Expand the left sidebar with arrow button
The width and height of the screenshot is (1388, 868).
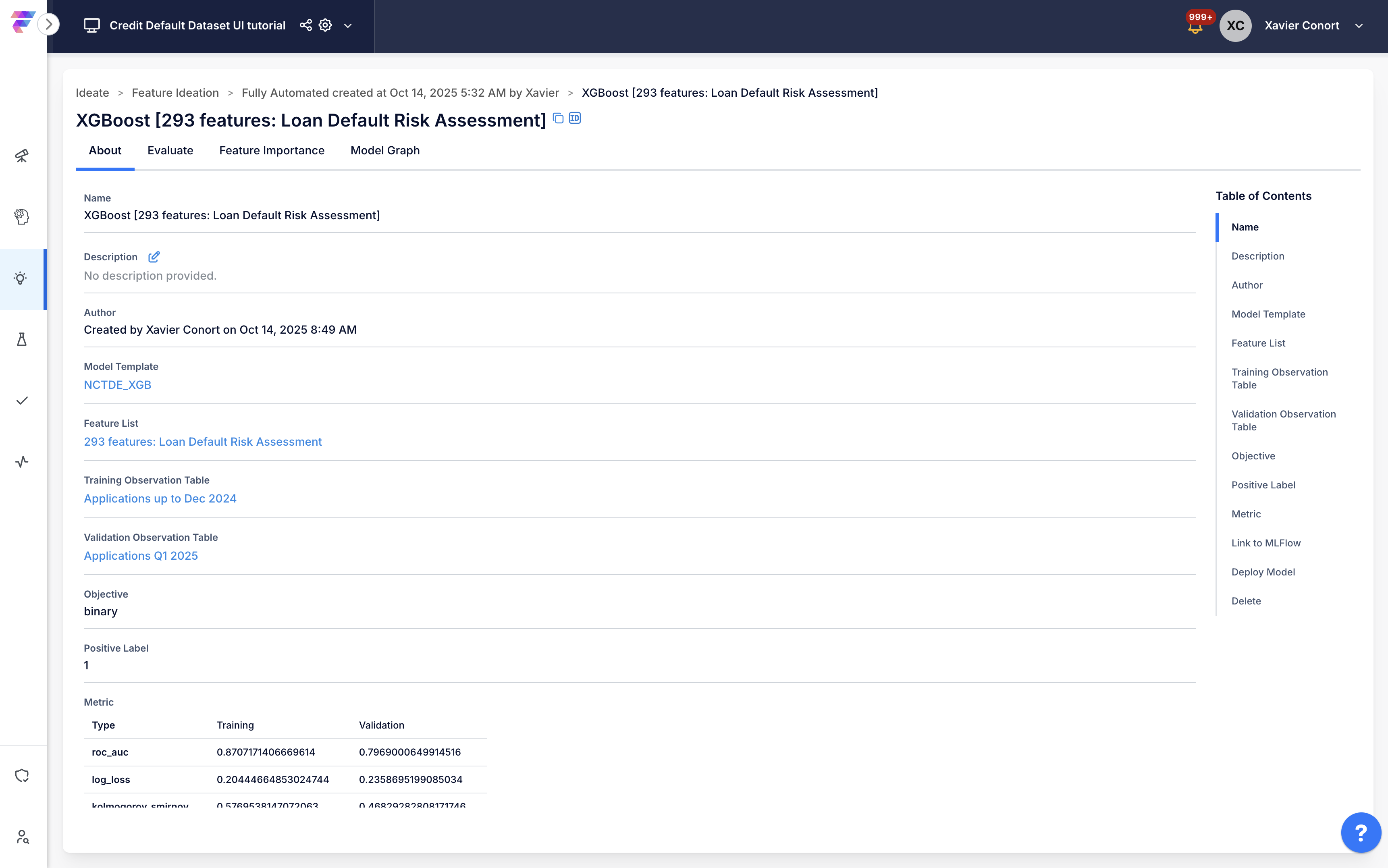pos(49,24)
